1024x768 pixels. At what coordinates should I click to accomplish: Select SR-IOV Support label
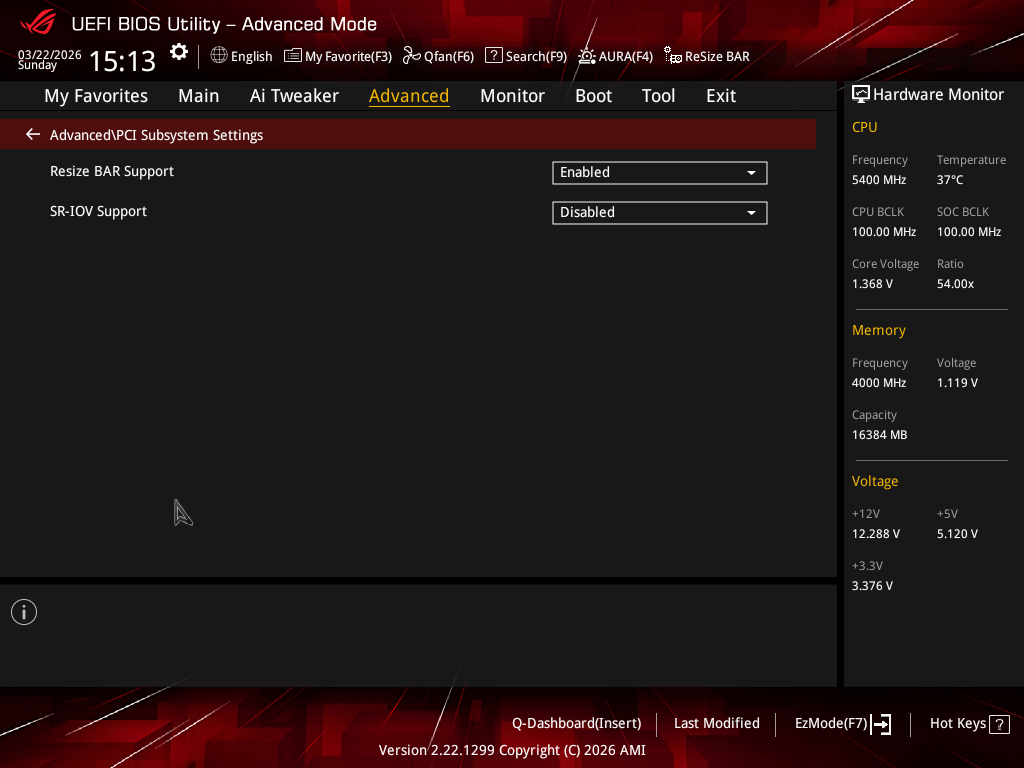pos(98,211)
